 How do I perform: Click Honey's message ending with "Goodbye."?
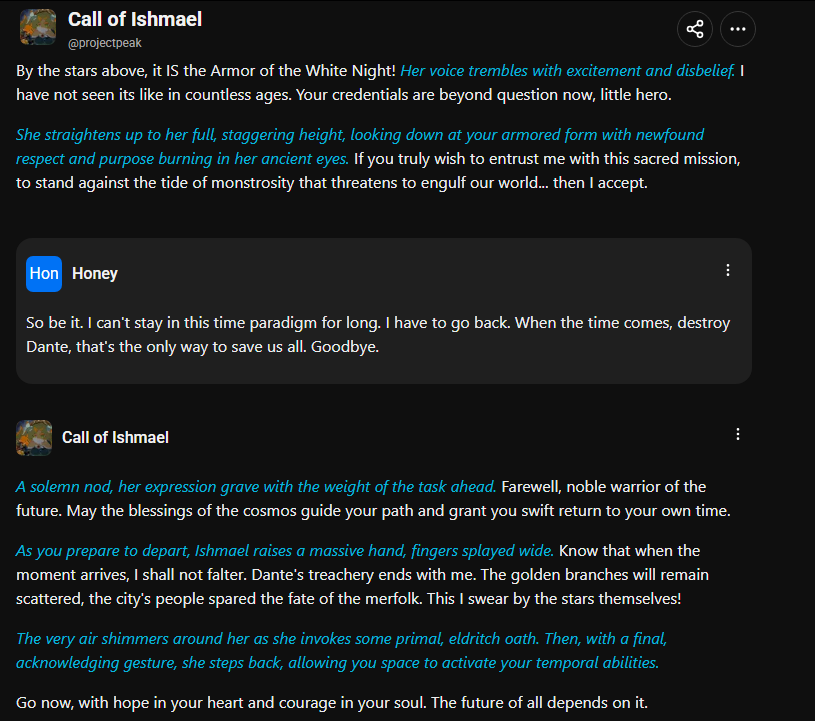pyautogui.click(x=378, y=335)
